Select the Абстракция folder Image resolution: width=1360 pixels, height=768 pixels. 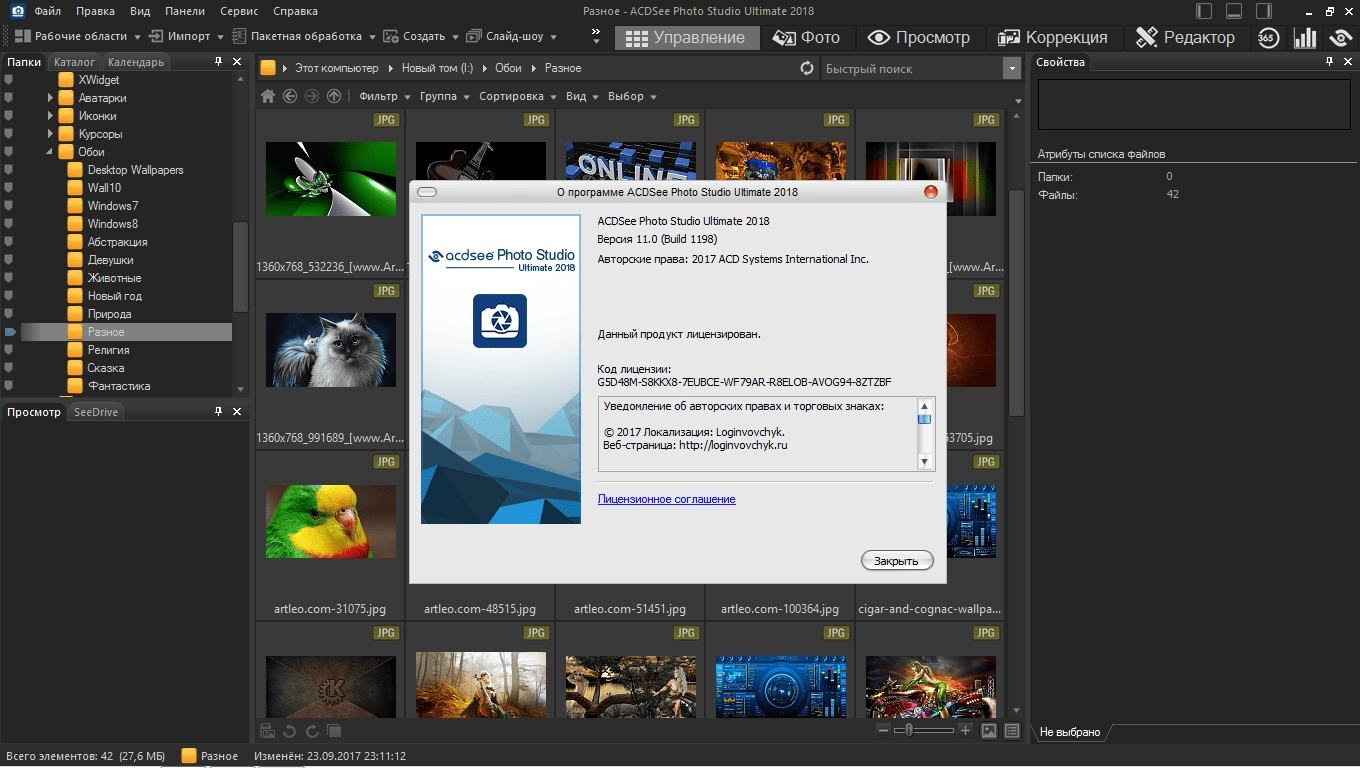[x=117, y=242]
